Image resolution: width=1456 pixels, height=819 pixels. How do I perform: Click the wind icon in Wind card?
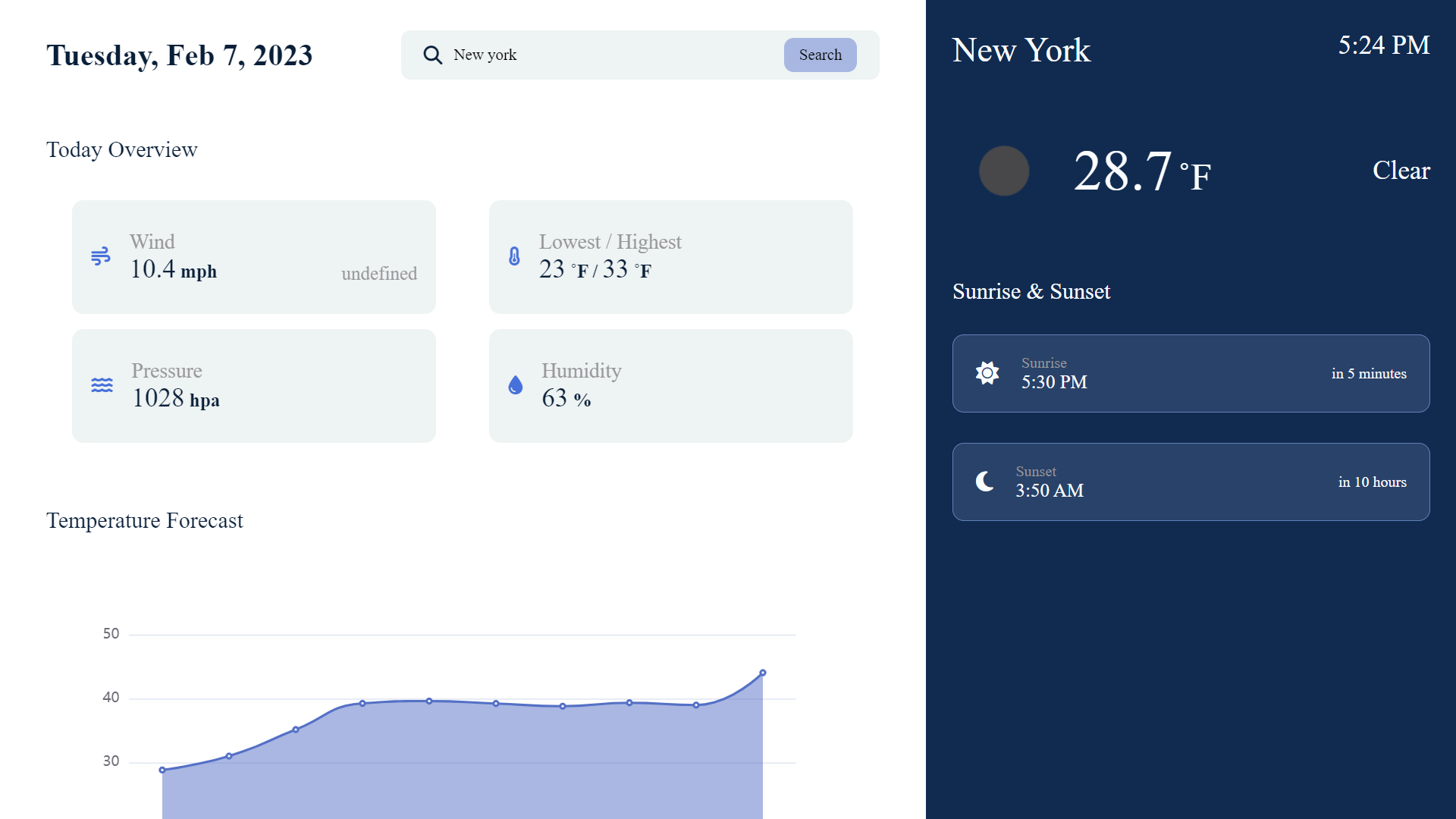tap(101, 256)
